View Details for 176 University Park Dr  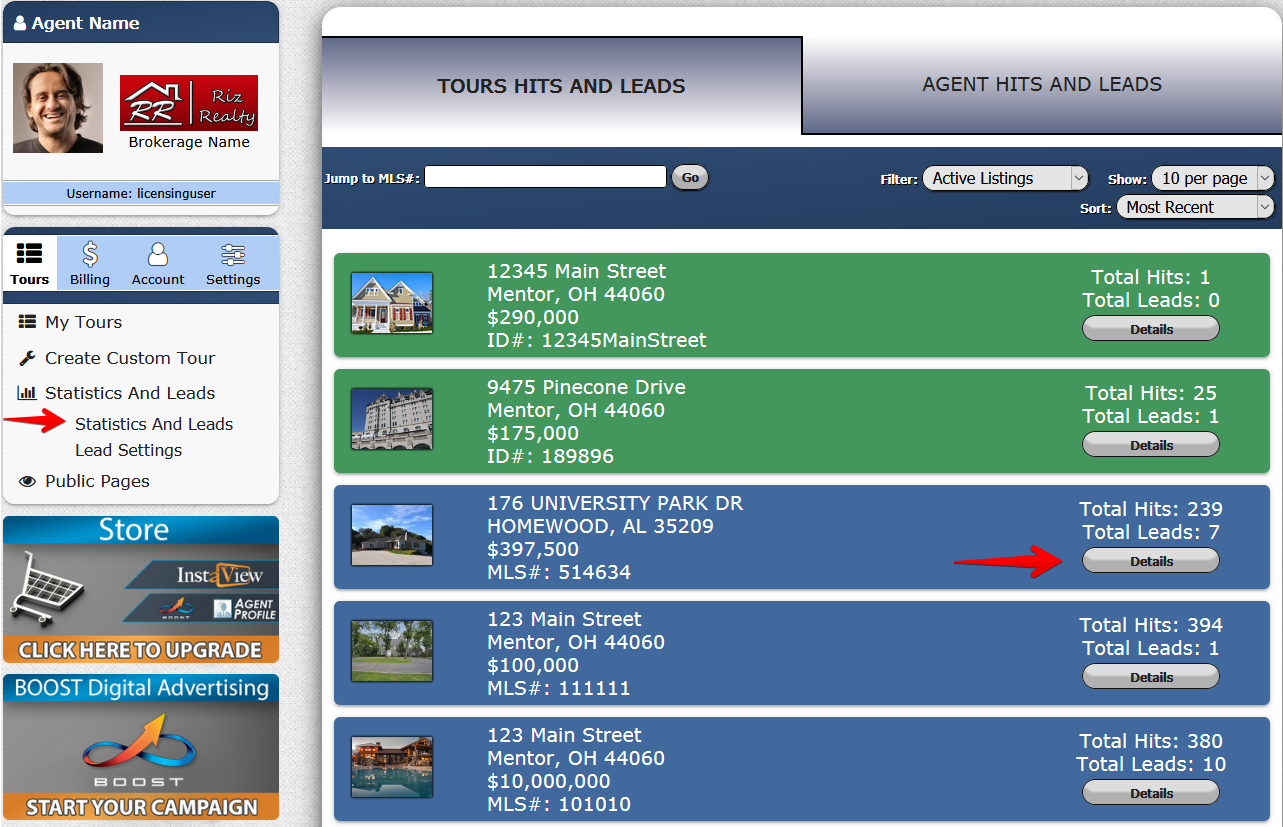click(x=1151, y=561)
